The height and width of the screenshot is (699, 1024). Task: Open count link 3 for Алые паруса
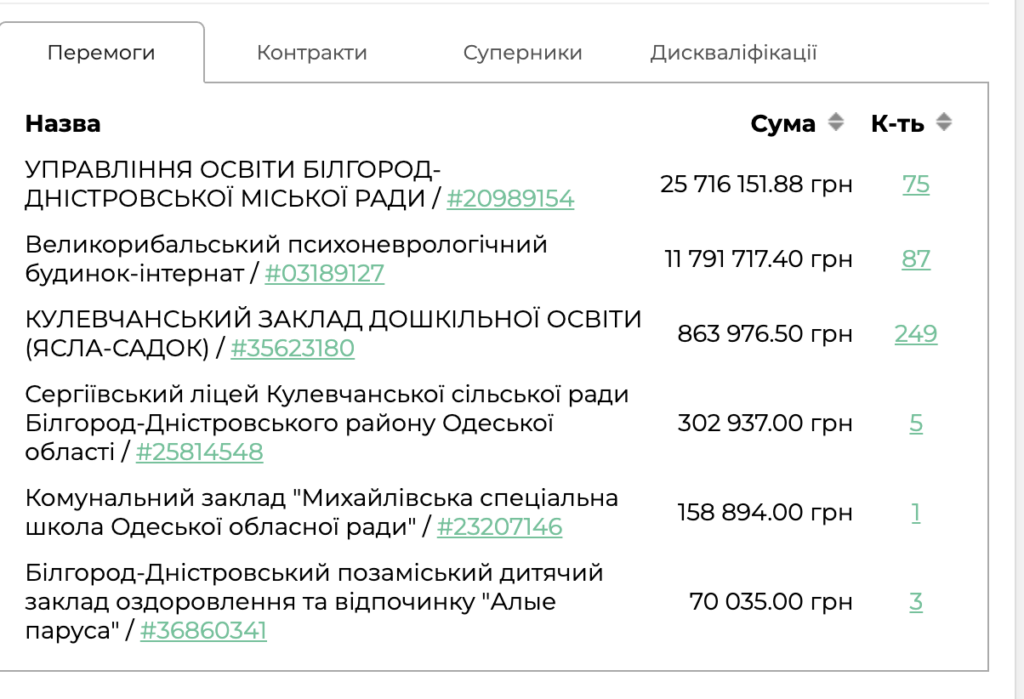click(915, 602)
